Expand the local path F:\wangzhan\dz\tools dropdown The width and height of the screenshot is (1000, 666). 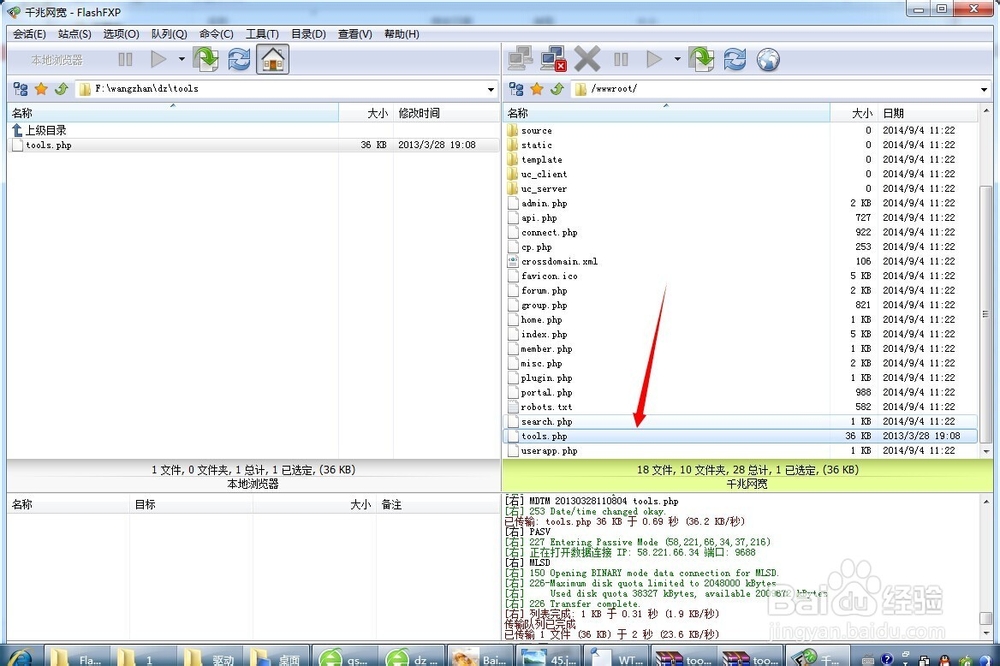point(490,89)
